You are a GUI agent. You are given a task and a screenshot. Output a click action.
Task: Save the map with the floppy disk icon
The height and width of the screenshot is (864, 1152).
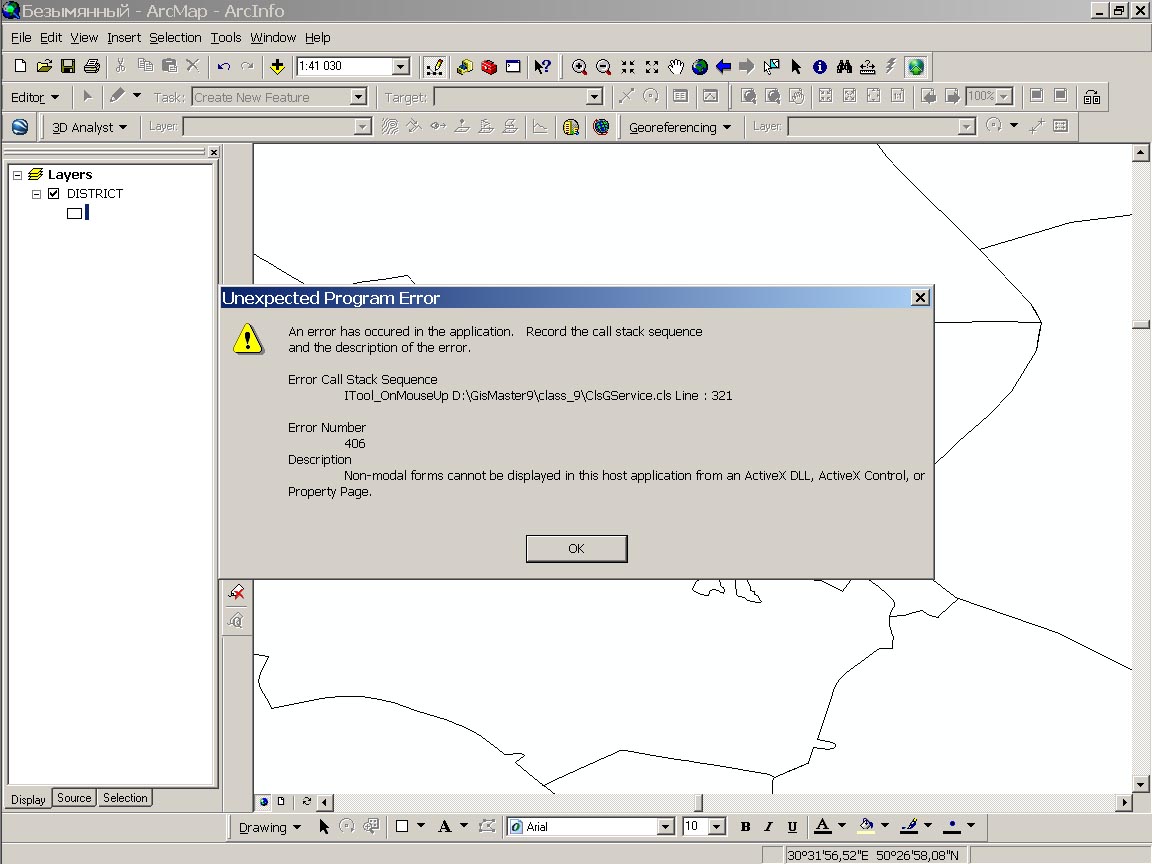pyautogui.click(x=68, y=67)
